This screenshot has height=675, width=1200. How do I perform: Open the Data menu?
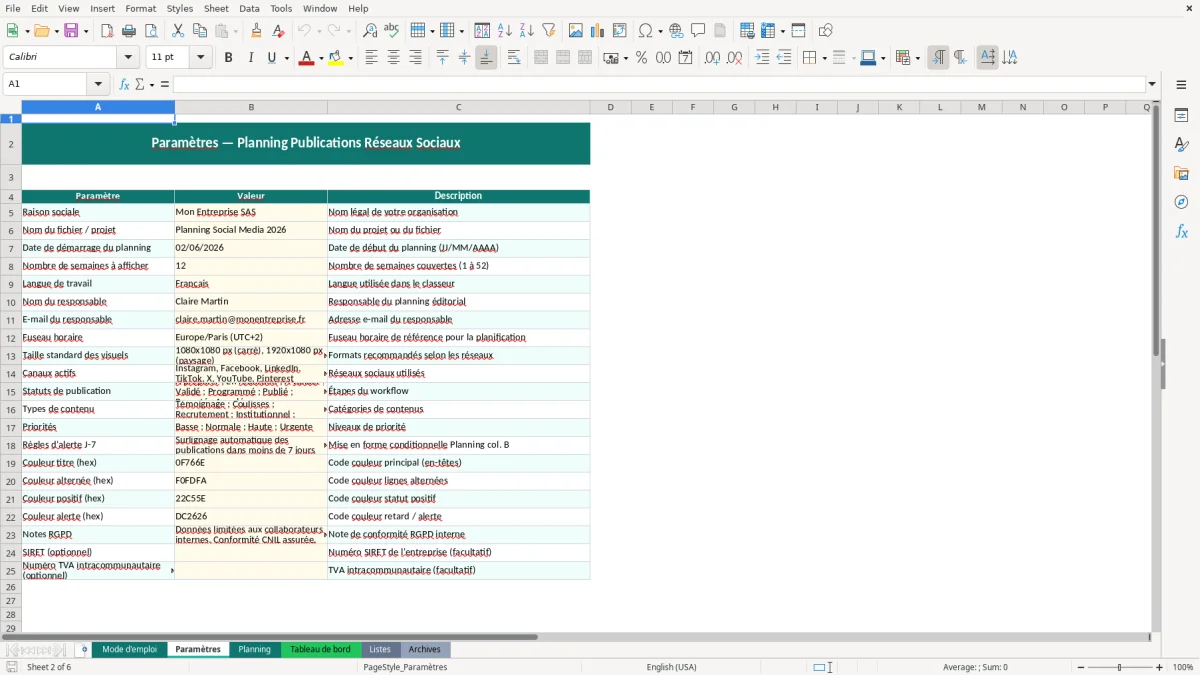[249, 8]
